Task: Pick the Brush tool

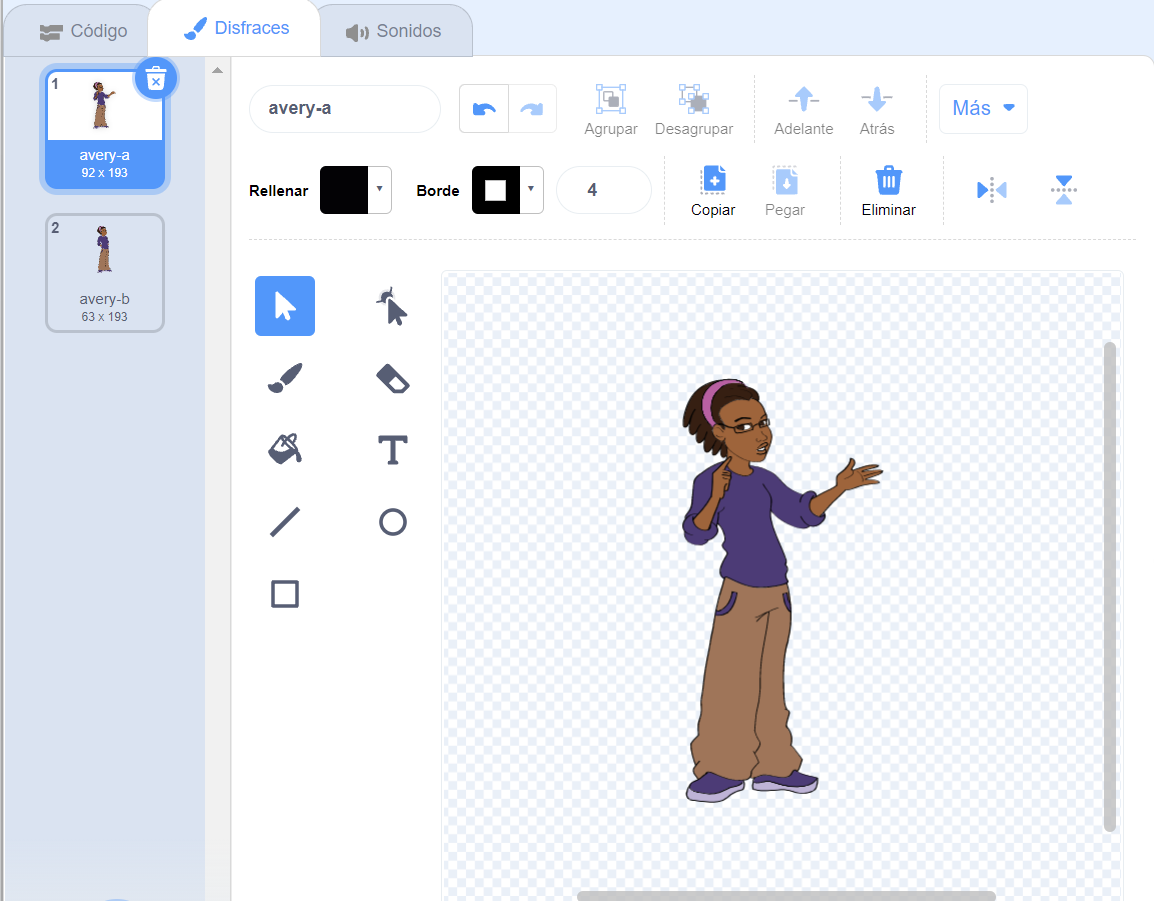Action: tap(285, 378)
